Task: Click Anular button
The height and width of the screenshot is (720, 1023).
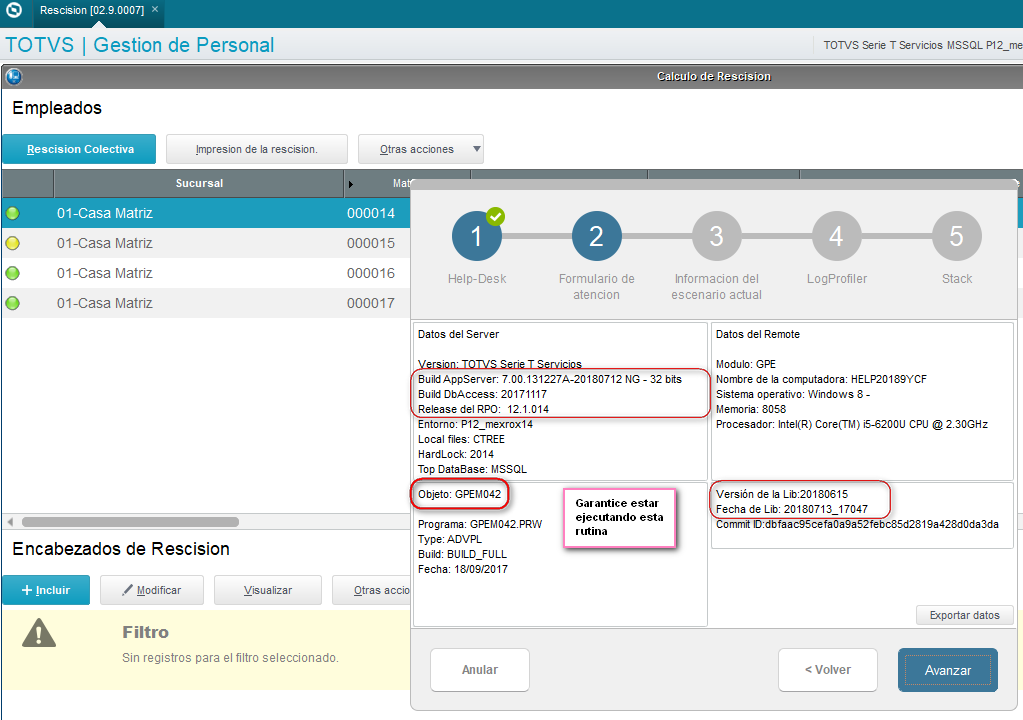Action: 480,670
